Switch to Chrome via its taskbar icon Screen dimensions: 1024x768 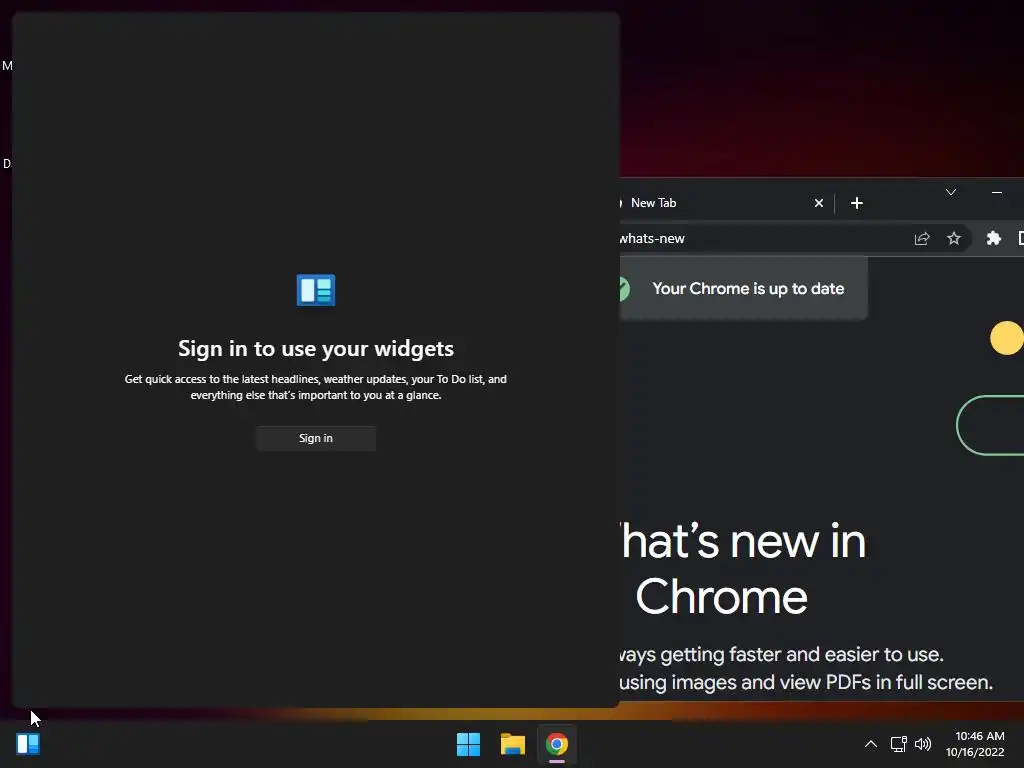click(x=557, y=744)
